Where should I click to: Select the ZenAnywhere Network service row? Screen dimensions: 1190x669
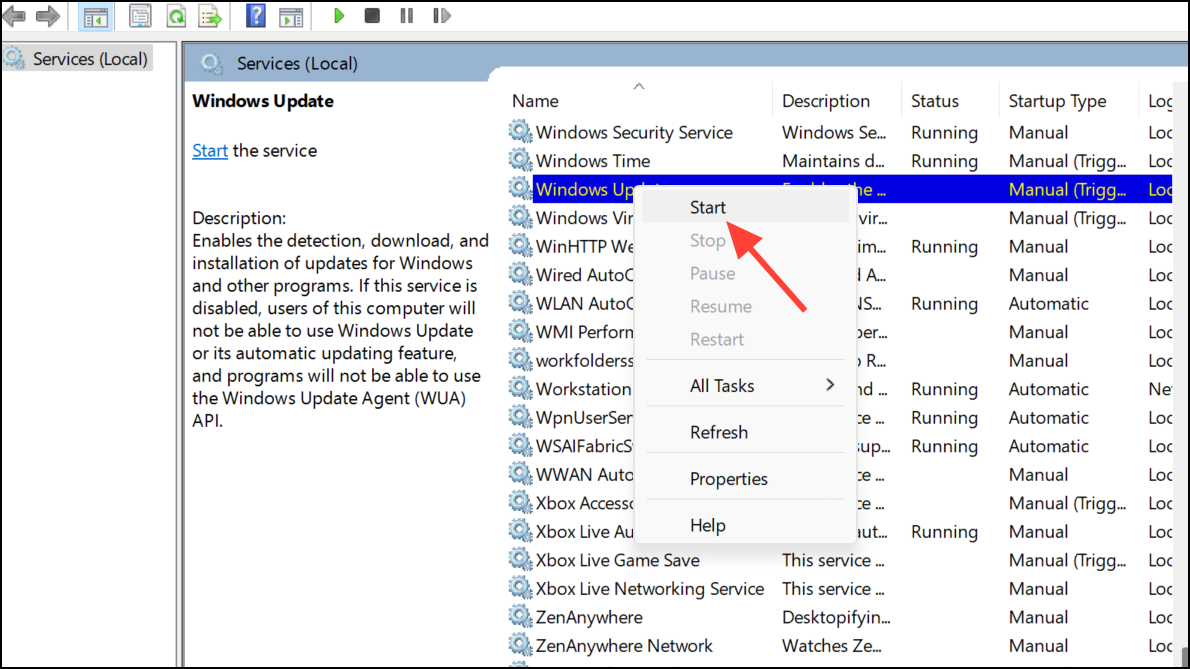(840, 645)
